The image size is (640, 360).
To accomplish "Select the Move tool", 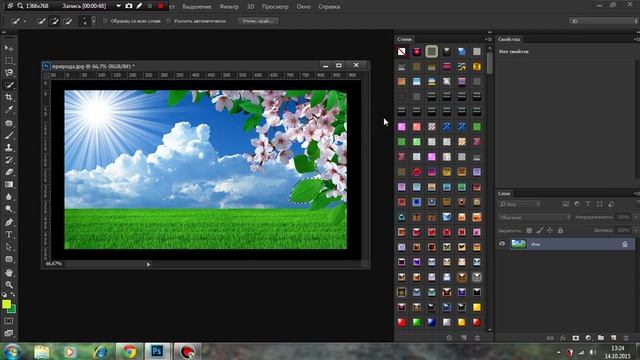I will 9,48.
